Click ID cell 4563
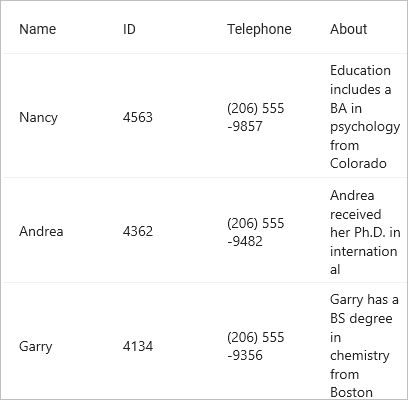408x400 pixels. pos(138,117)
